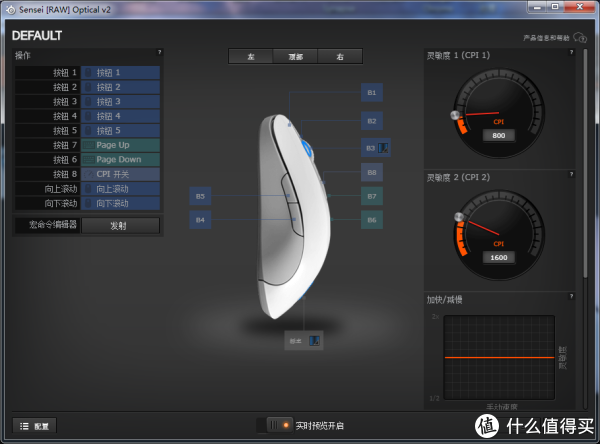Click the keyboard icon beside Page Down
Viewport: 600px width, 444px height.
[89, 160]
